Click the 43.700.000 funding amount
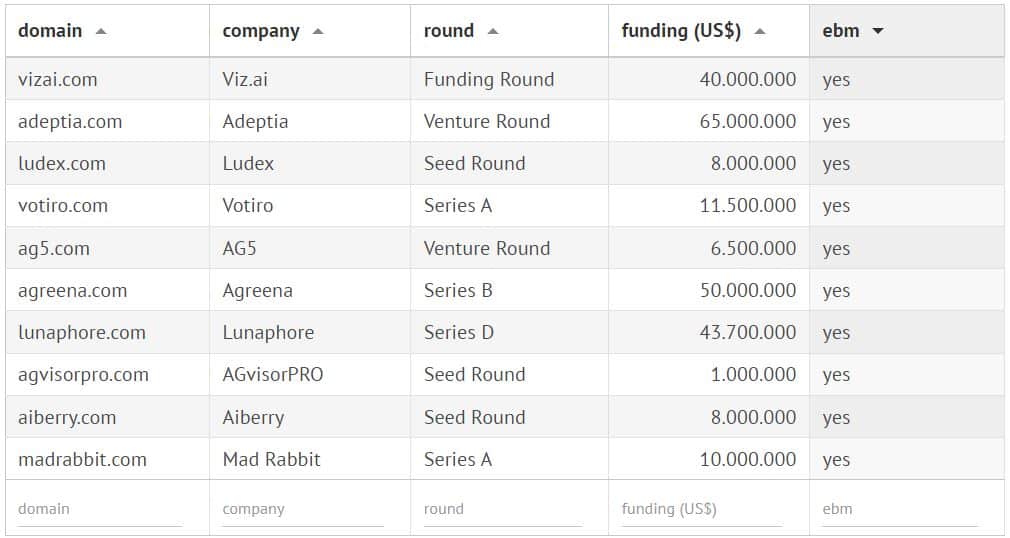Screen dimensions: 1010x538 tap(748, 333)
